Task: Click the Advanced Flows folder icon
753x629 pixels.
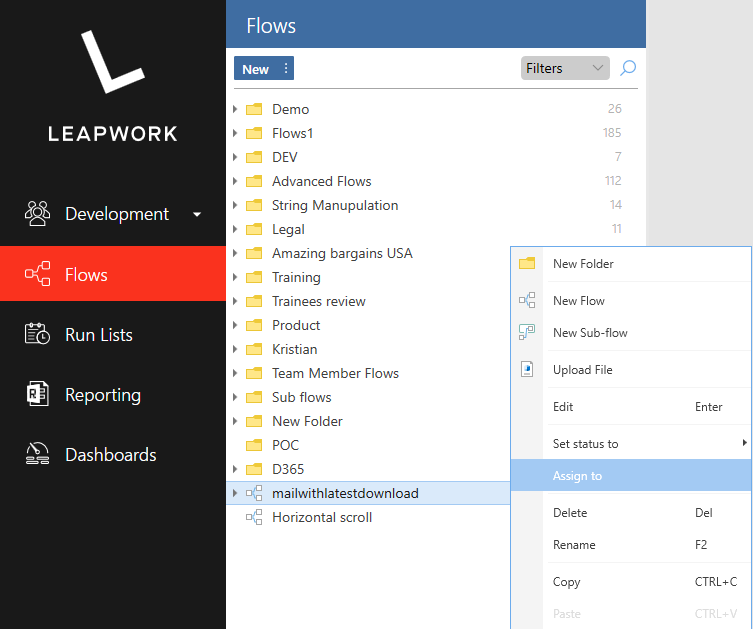Action: tap(254, 181)
